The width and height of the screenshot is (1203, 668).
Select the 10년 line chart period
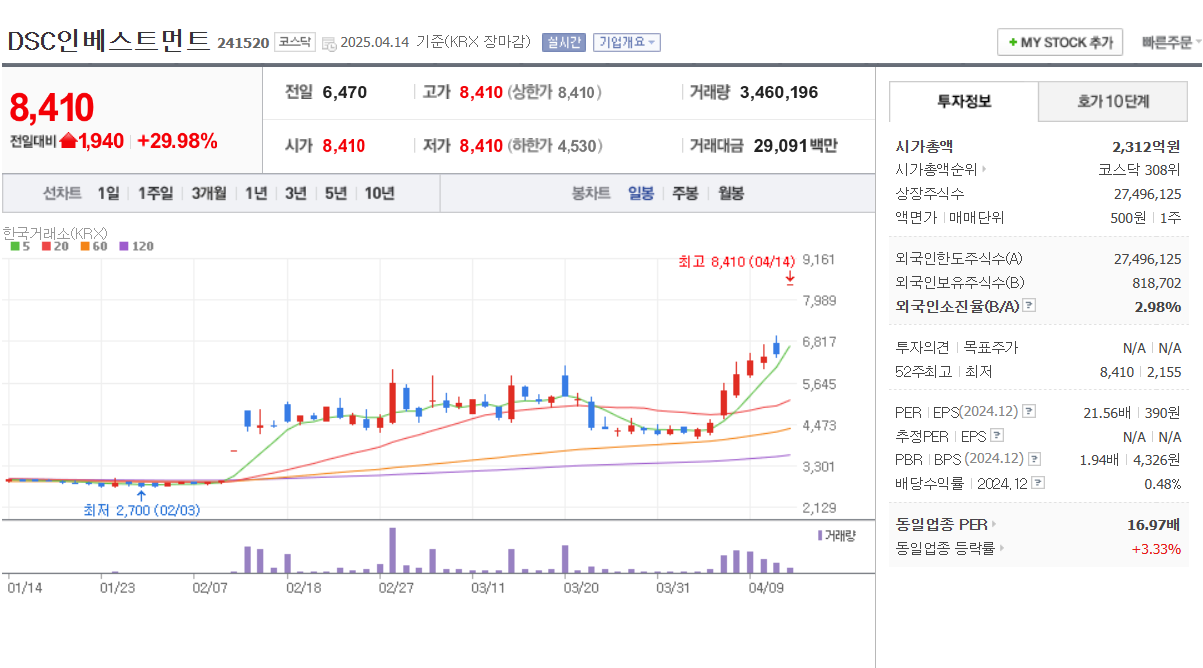379,193
